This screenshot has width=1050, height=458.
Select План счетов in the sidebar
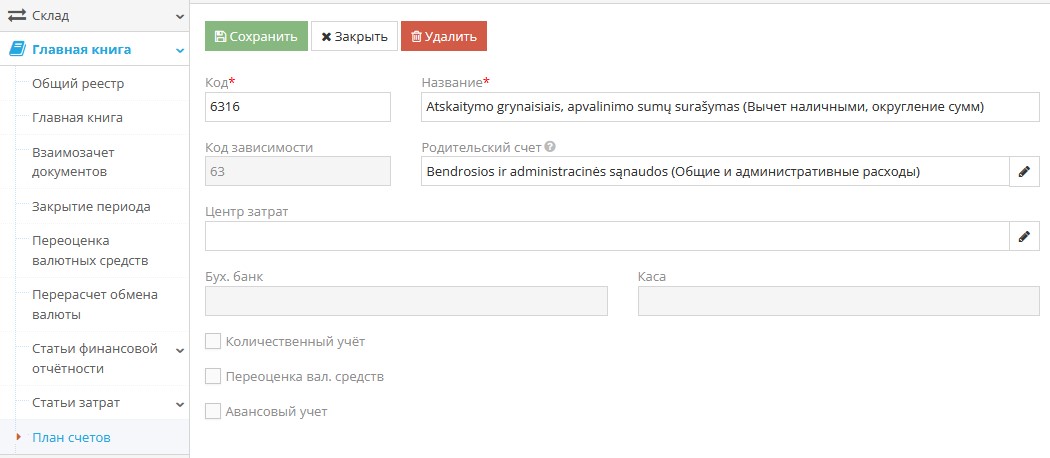coord(71,438)
